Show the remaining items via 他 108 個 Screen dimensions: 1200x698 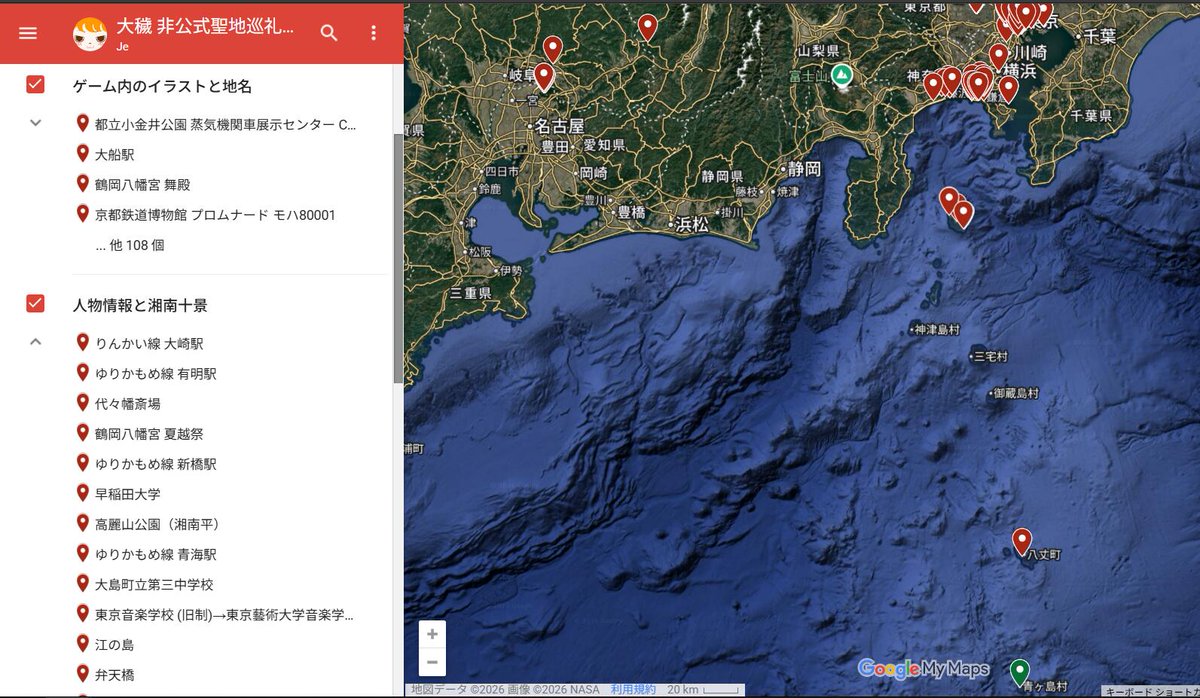point(130,244)
